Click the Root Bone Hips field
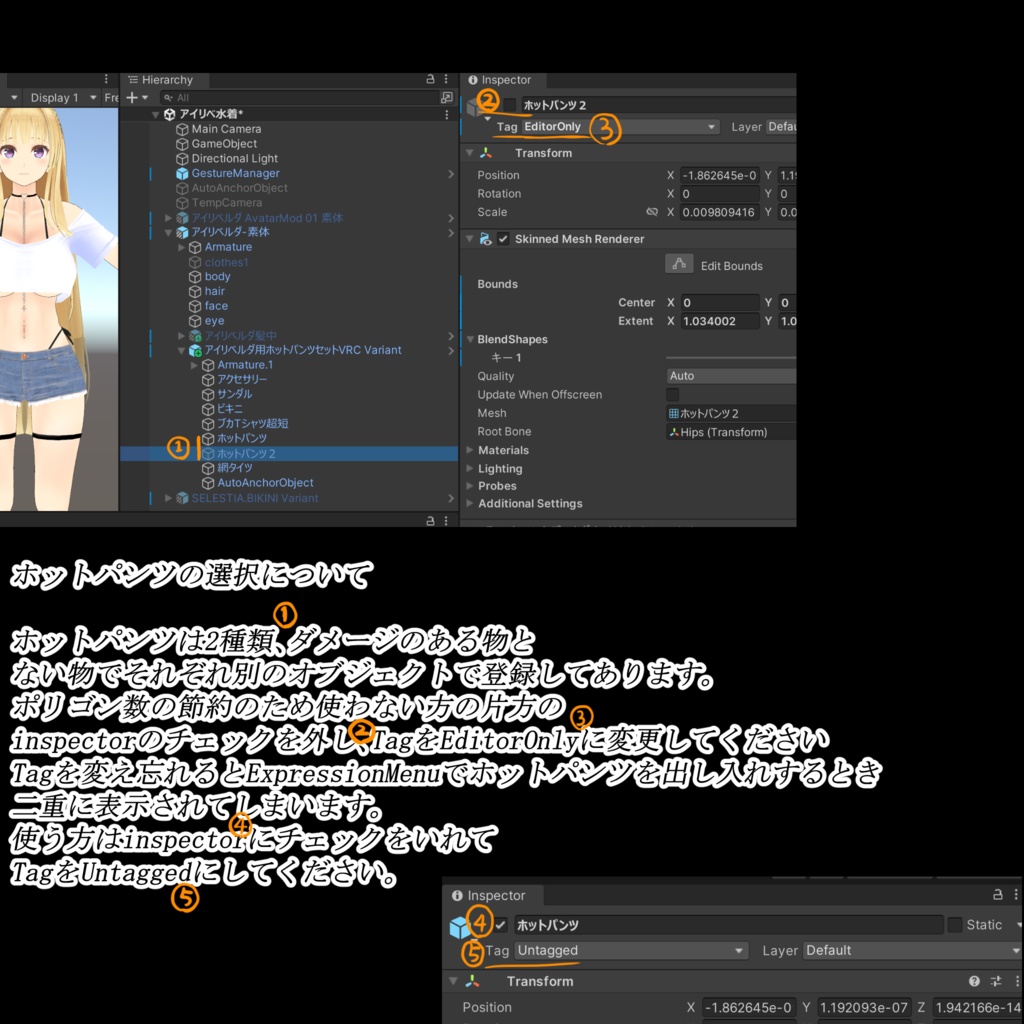 (x=731, y=432)
